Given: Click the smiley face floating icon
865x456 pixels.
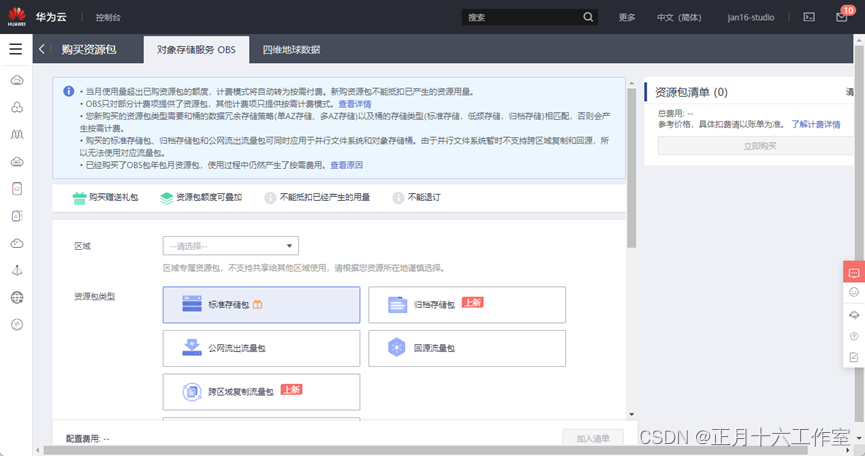Looking at the screenshot, I should click(854, 292).
